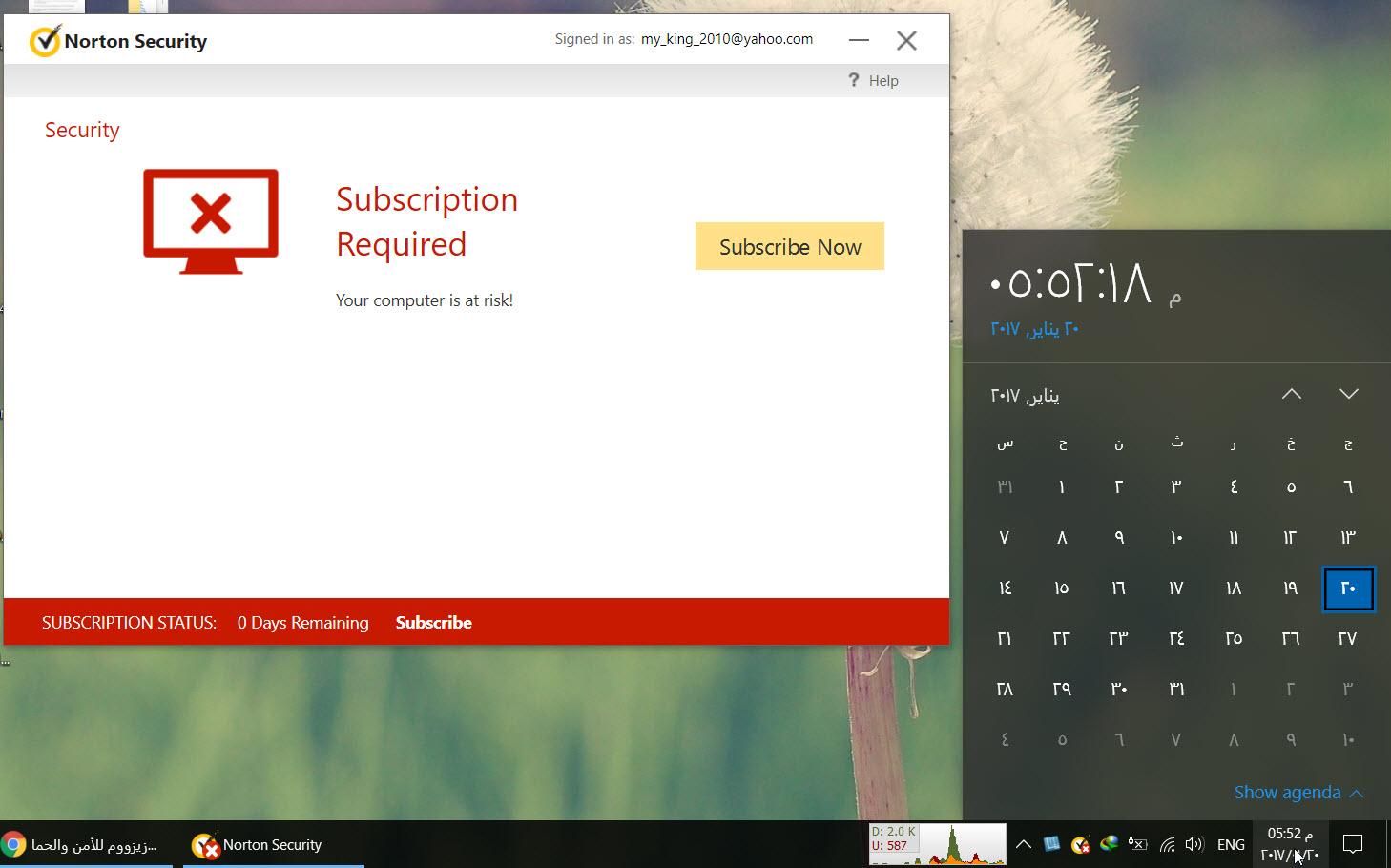Click the SUBSCRIPTION STATUS label

click(x=129, y=622)
